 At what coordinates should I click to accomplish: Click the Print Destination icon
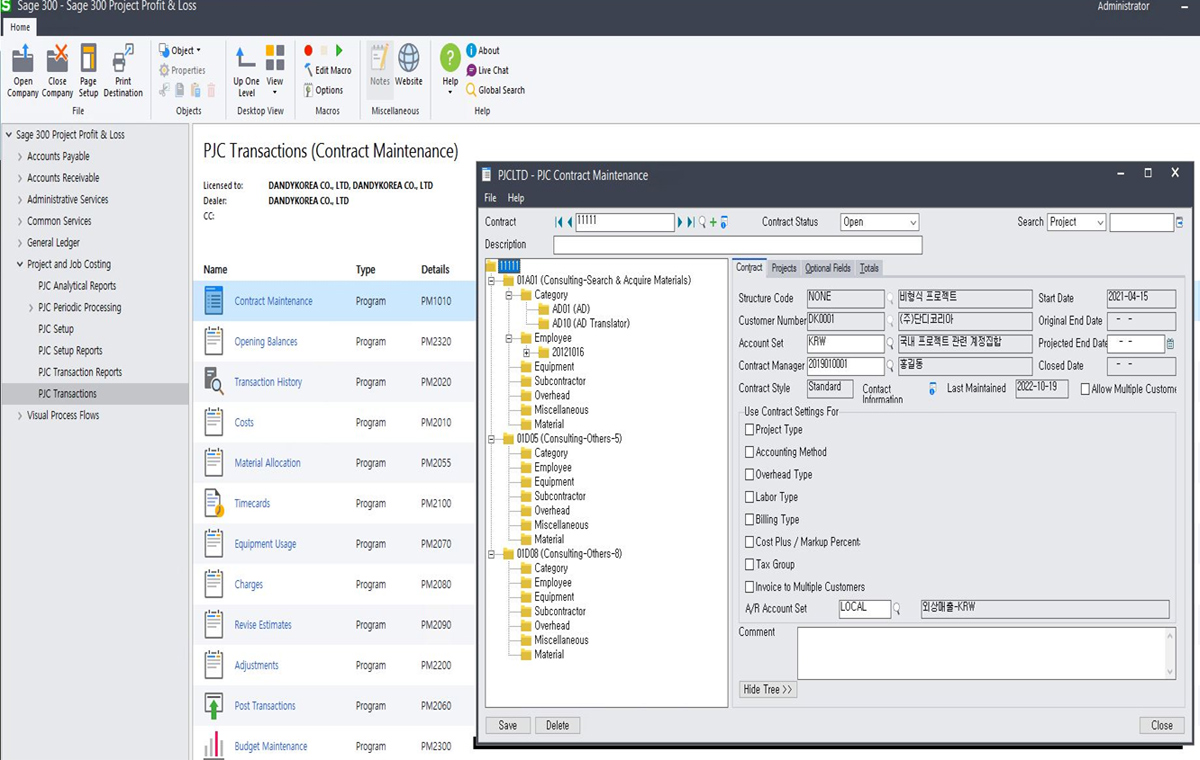pyautogui.click(x=123, y=58)
